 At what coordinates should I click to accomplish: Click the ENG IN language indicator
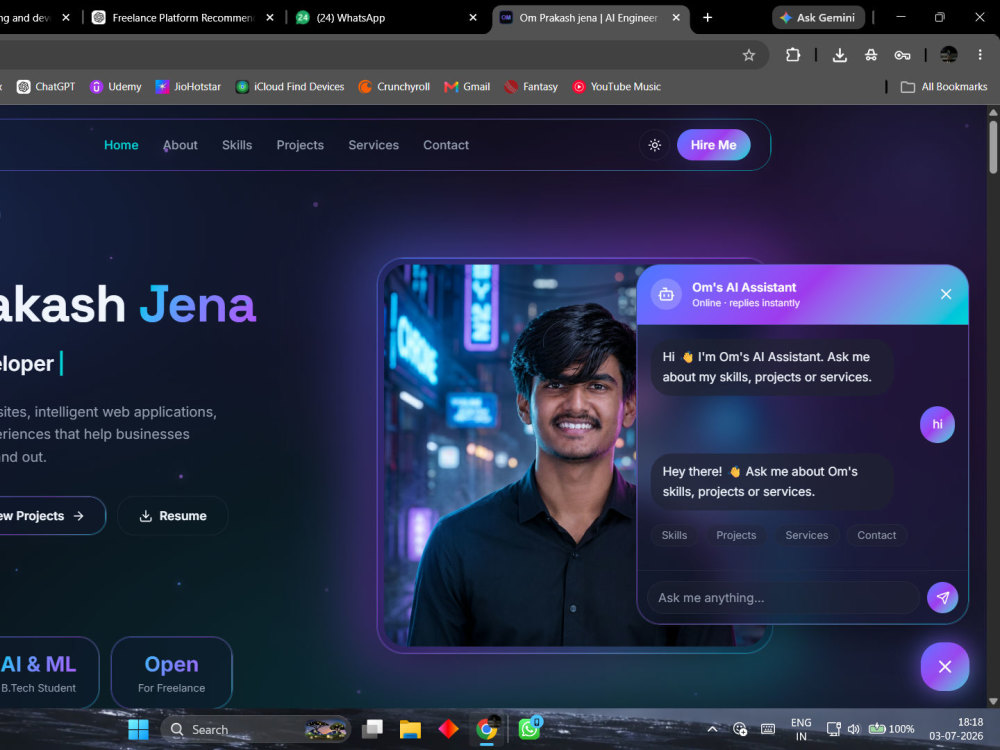point(801,729)
